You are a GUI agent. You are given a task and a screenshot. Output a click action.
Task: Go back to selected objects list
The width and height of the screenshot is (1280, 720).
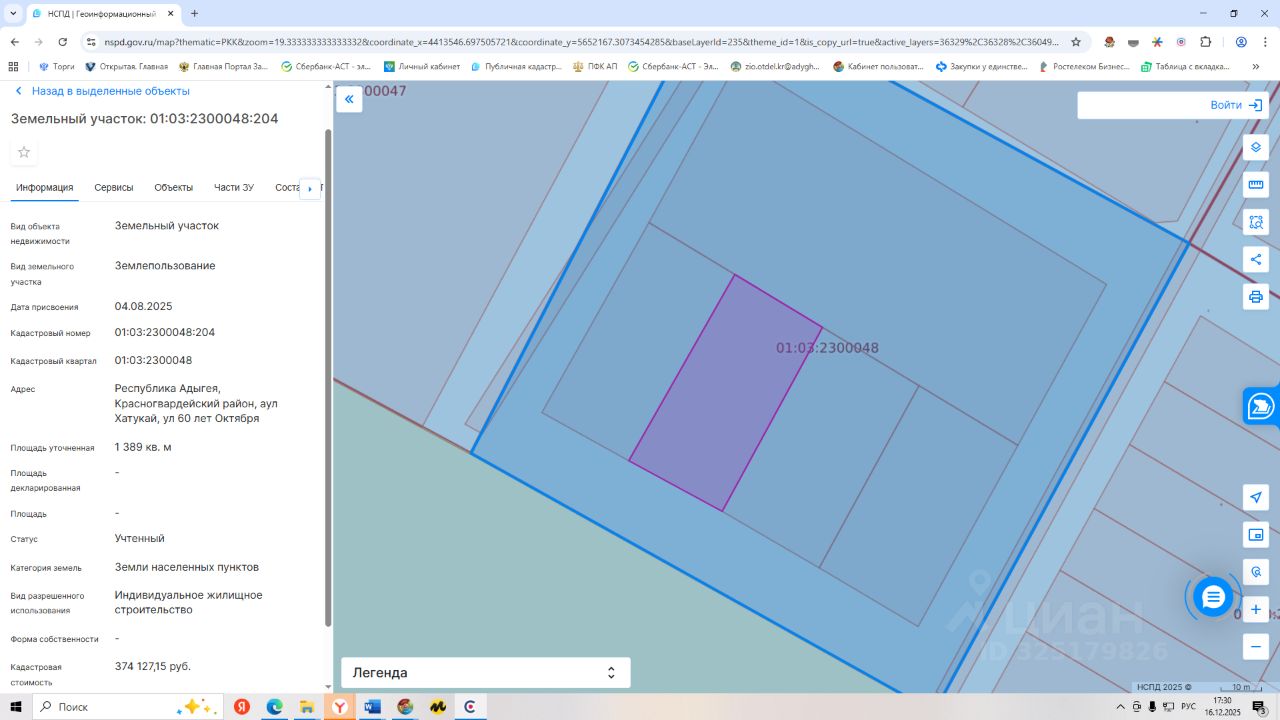tap(102, 91)
